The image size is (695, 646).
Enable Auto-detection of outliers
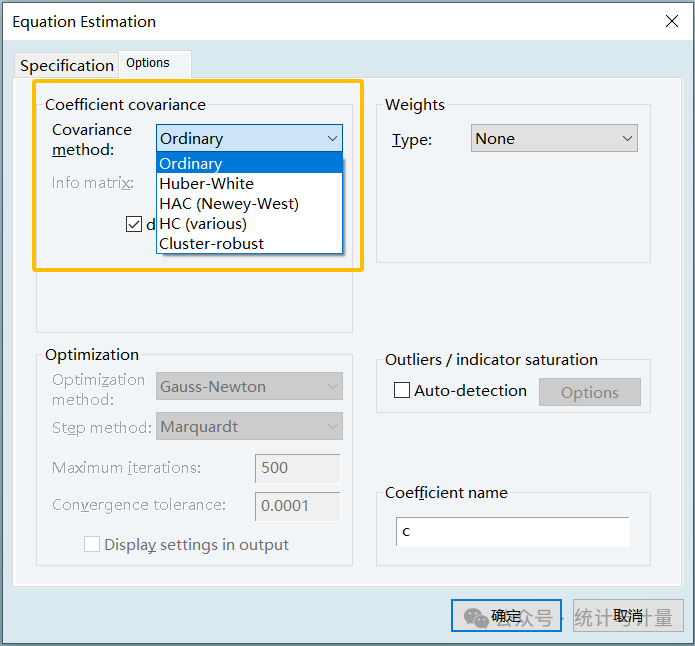402,390
